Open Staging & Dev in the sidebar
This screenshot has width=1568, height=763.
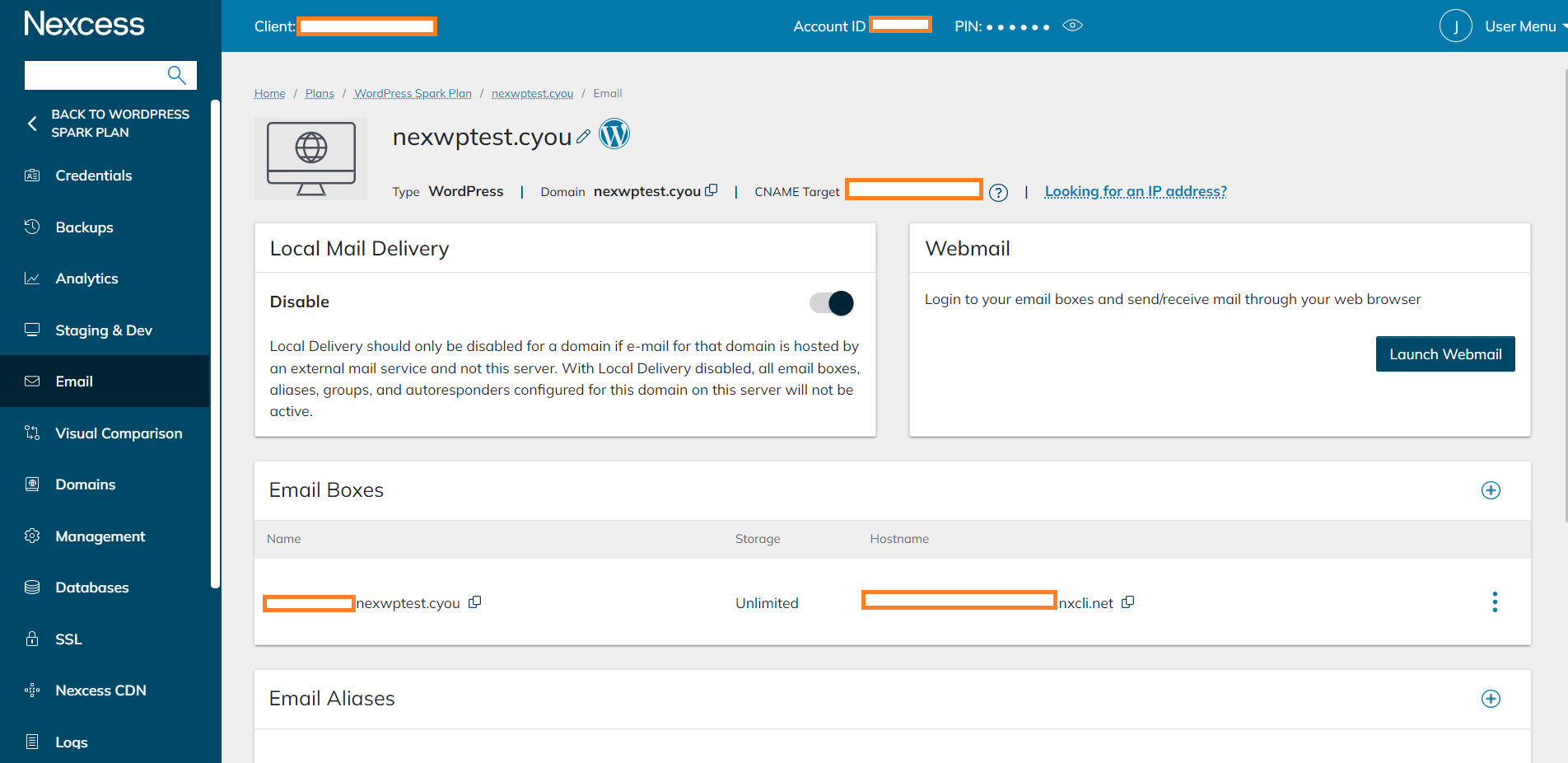pos(105,330)
